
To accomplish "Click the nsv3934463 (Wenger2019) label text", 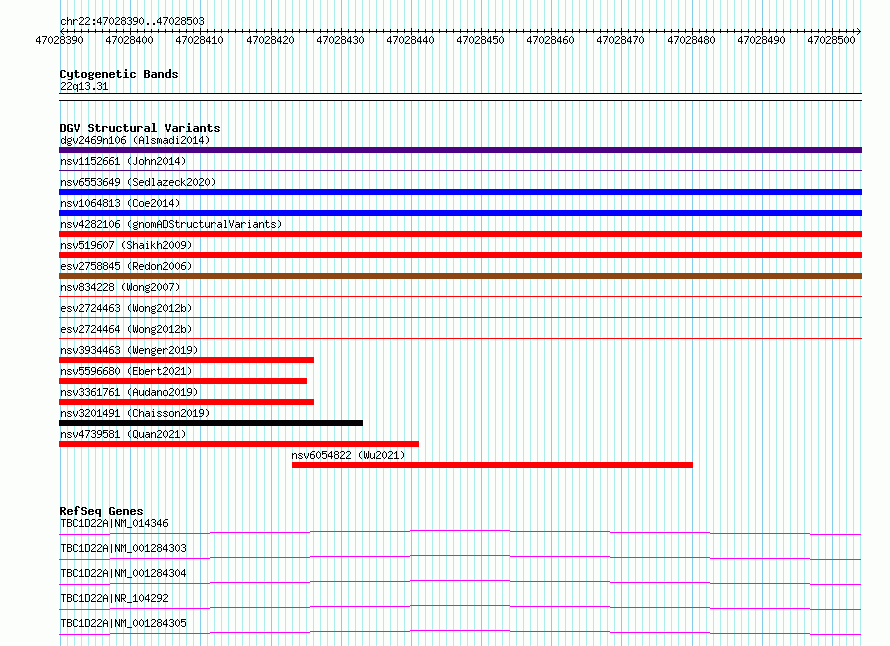I will coord(129,350).
